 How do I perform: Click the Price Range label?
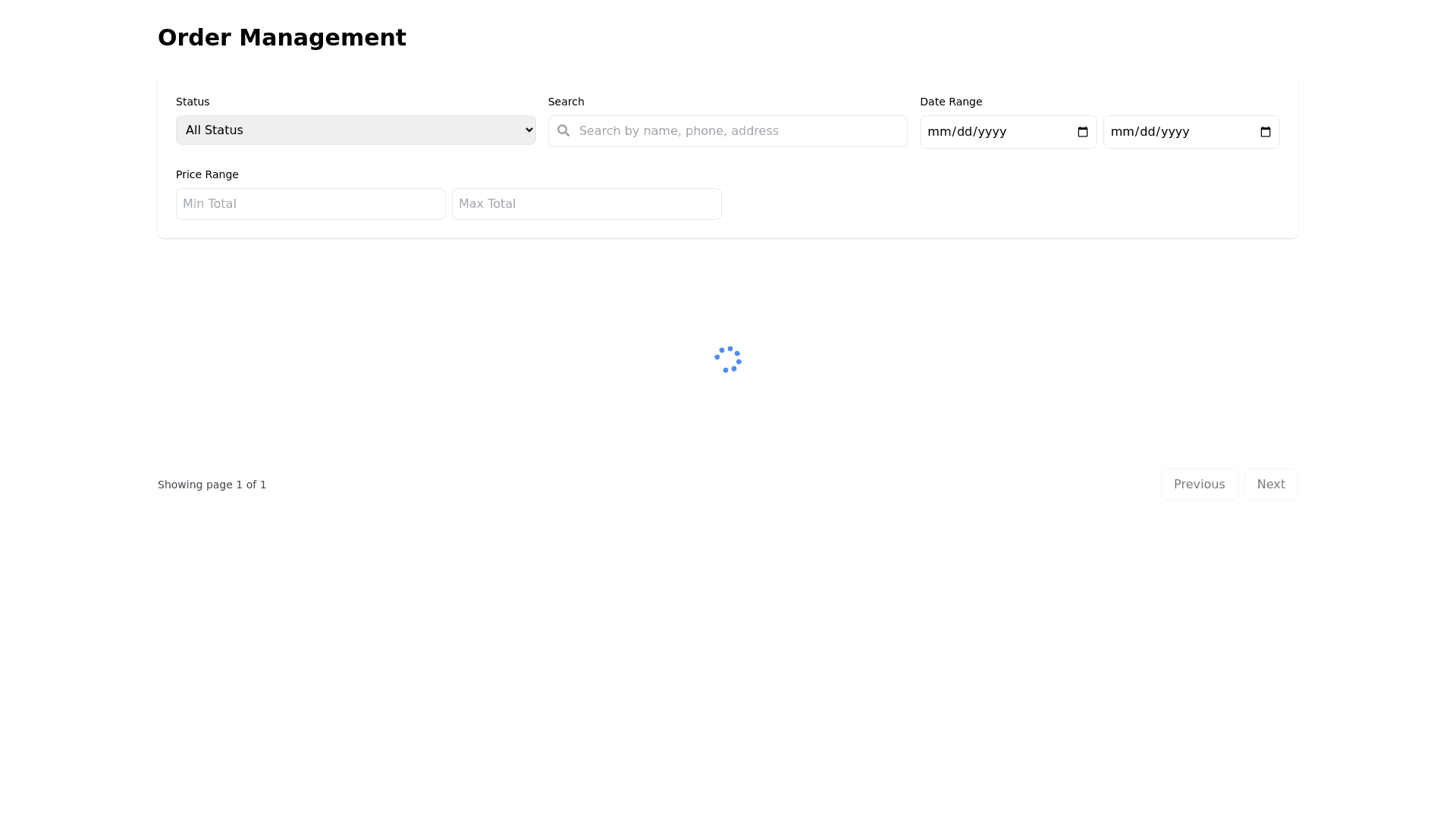point(207,174)
